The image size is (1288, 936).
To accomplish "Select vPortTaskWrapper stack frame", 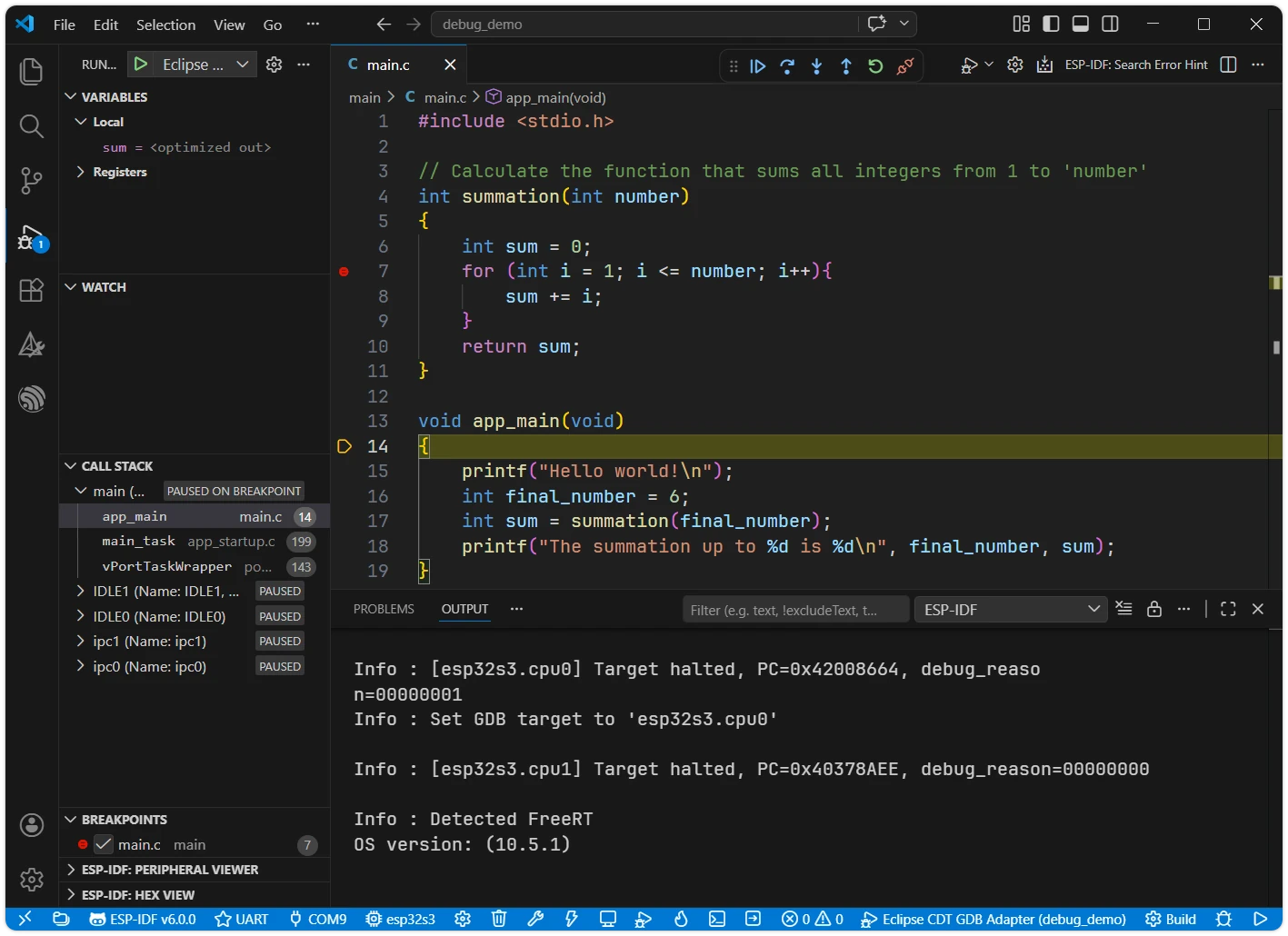I will pos(195,566).
